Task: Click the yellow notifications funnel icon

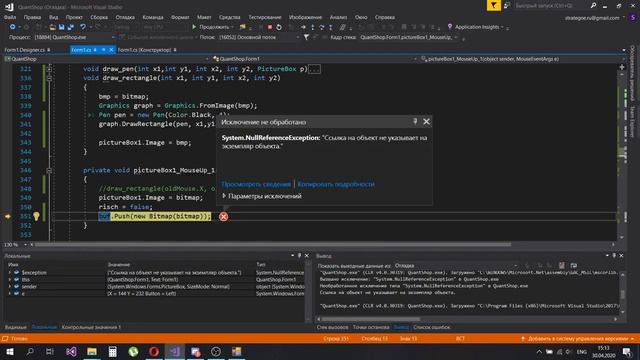Action: (493, 5)
